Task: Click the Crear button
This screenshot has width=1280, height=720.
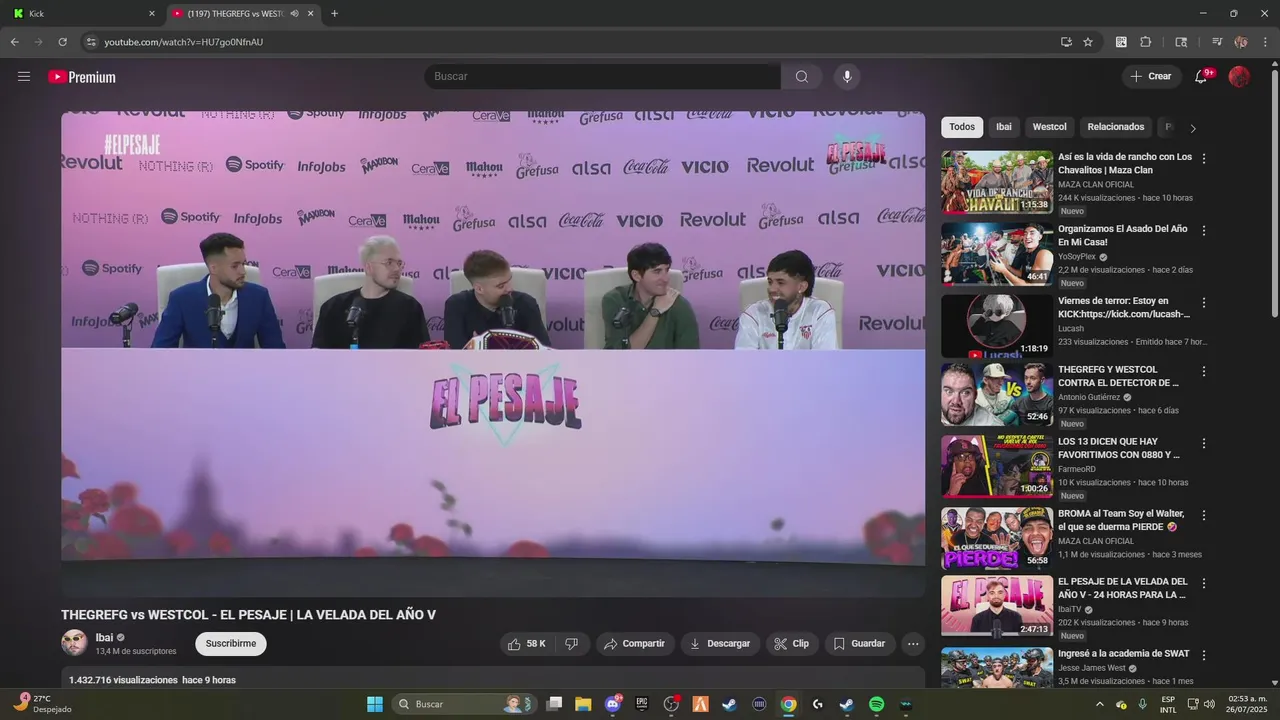Action: [x=1151, y=77]
